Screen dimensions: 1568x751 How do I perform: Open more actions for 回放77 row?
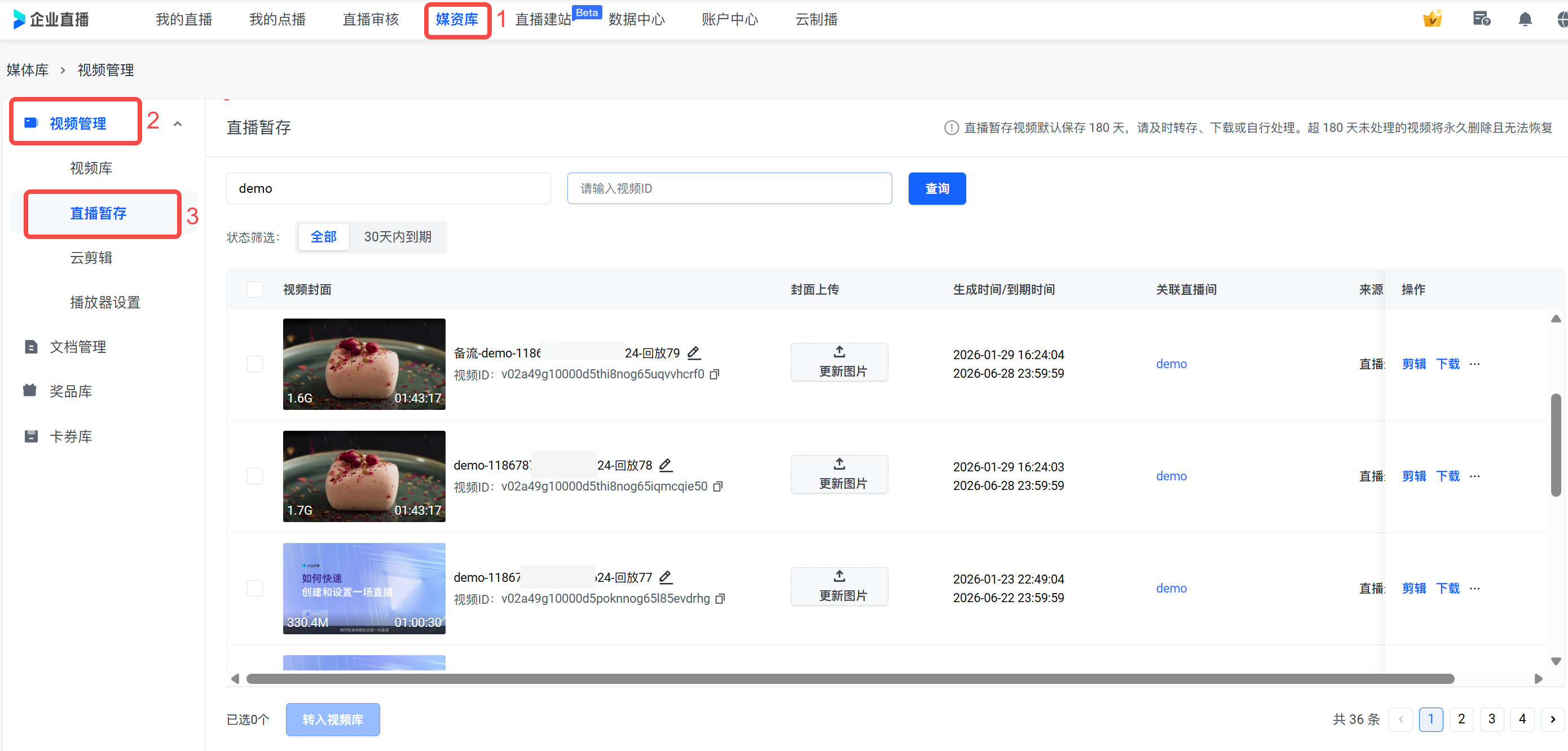[x=1474, y=589]
